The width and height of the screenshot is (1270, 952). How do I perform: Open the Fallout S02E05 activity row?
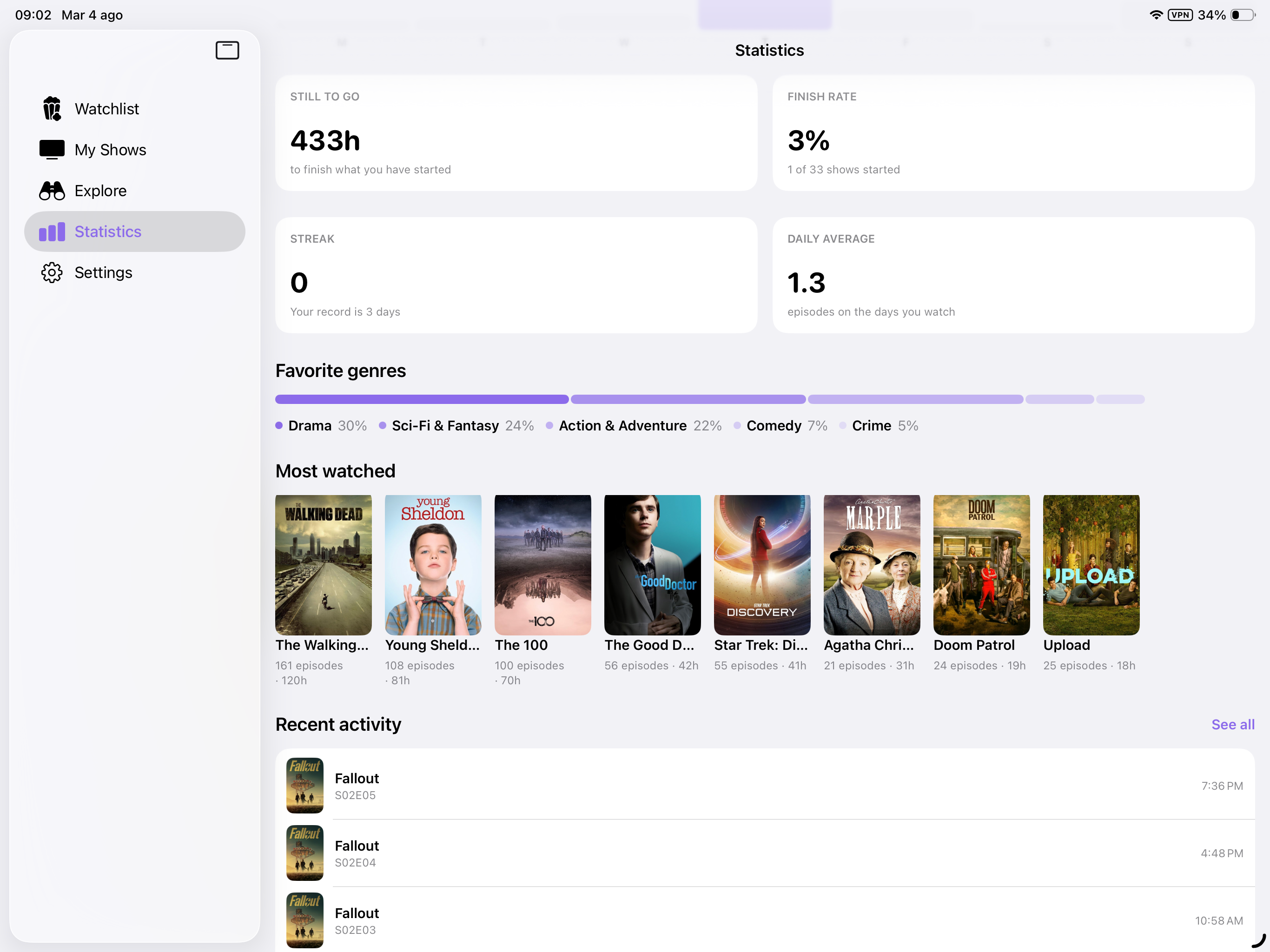[x=765, y=786]
